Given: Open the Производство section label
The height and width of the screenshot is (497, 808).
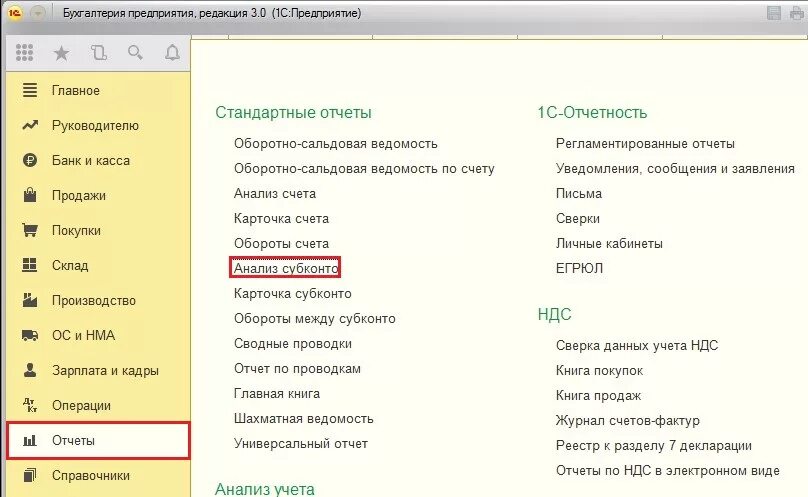Looking at the screenshot, I should pos(94,301).
